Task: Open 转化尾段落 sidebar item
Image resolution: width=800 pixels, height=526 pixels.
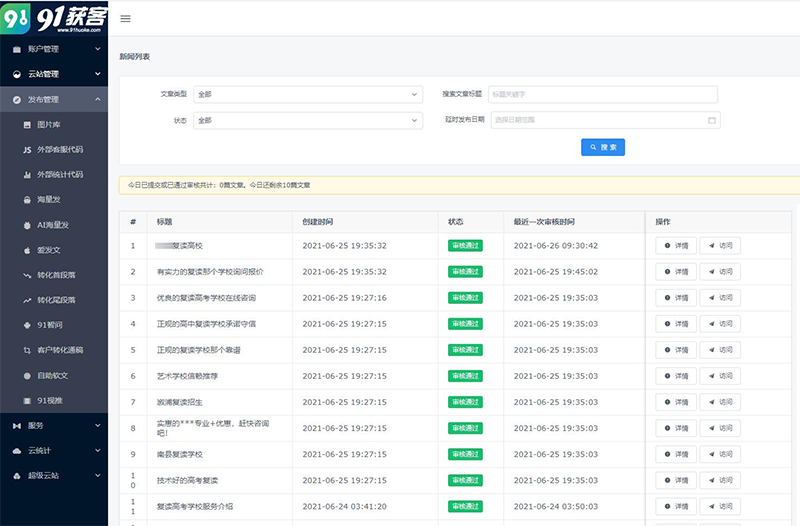Action: 56,300
